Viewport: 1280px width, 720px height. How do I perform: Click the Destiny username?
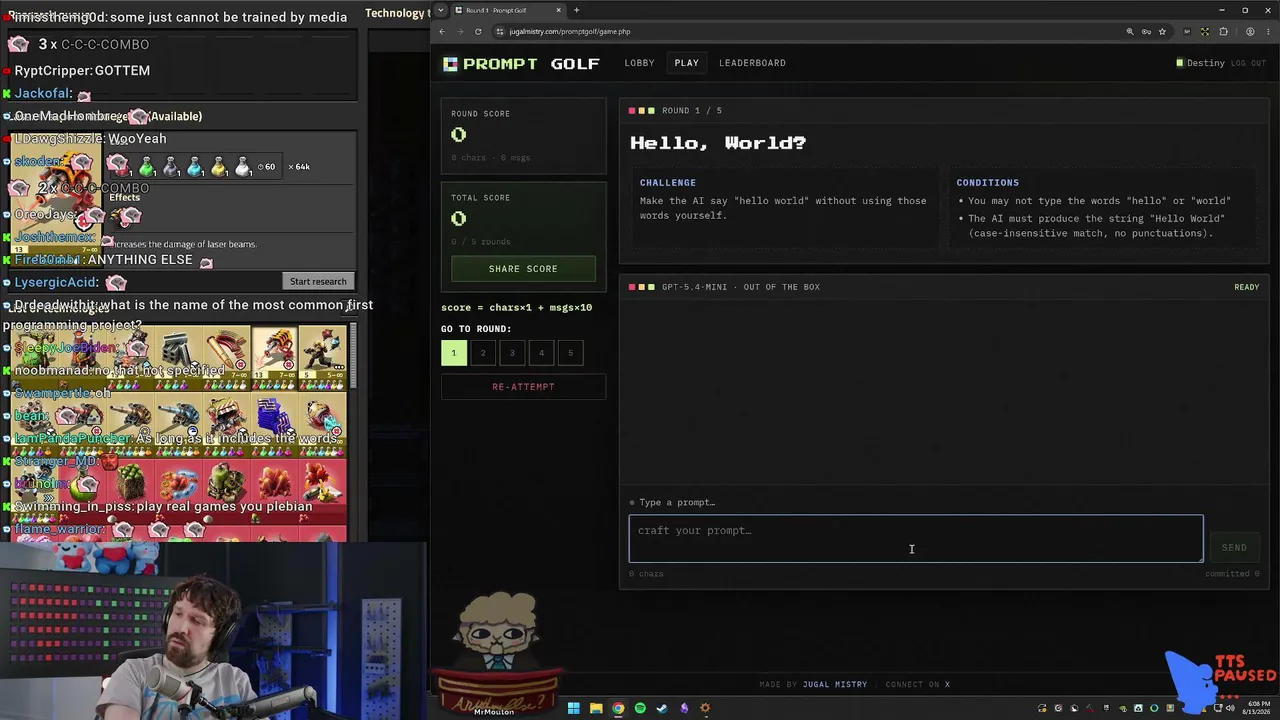1205,63
